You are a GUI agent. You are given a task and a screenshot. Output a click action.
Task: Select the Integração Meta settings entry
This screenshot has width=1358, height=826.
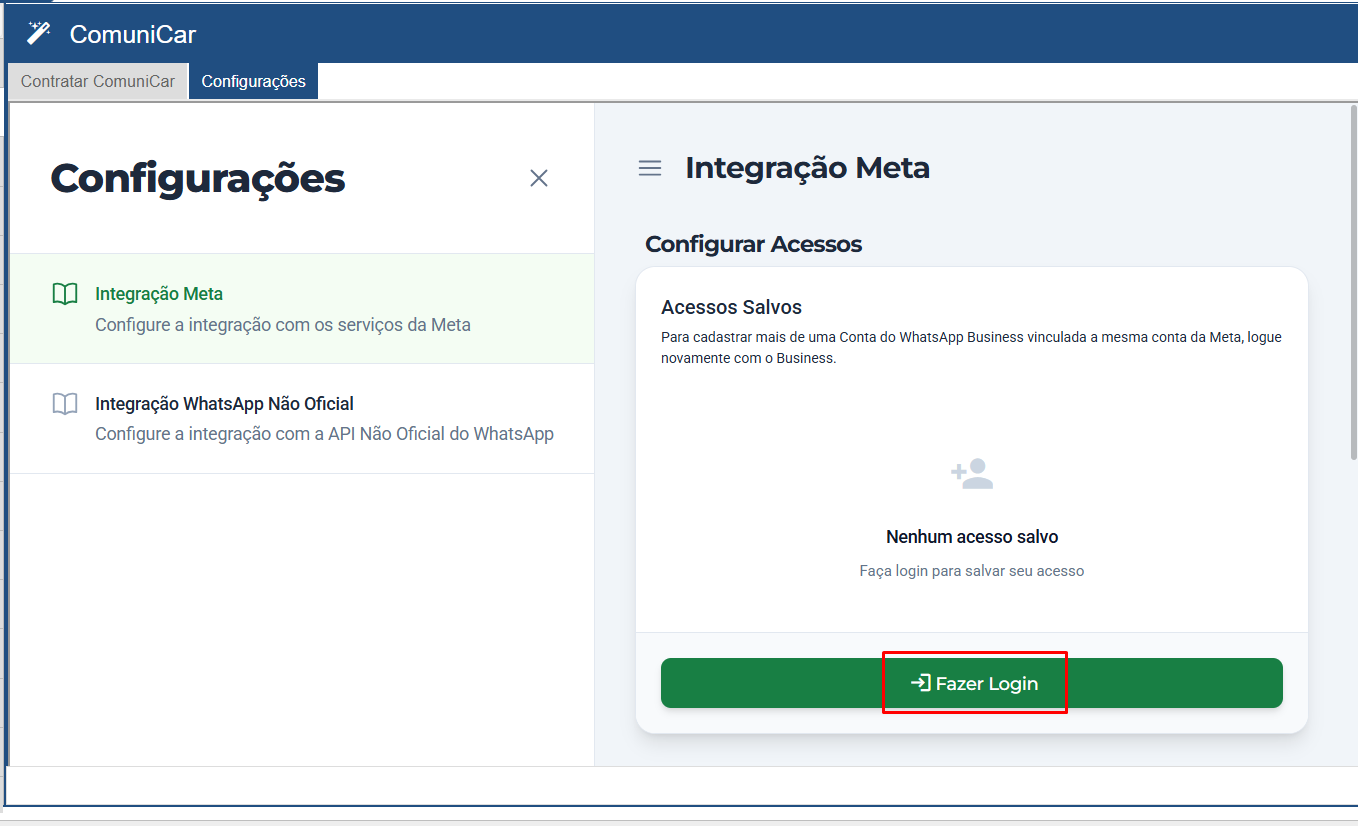(302, 309)
